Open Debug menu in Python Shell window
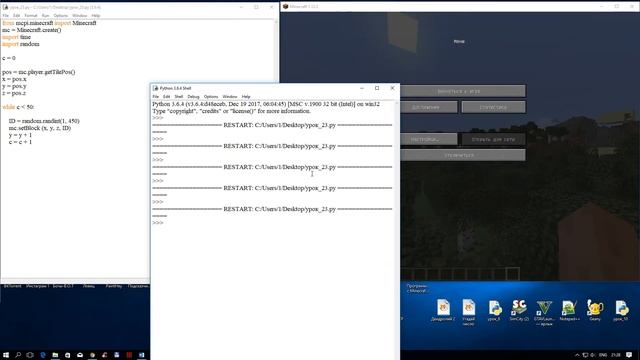Screen dimensions: 640x360 click(x=193, y=97)
